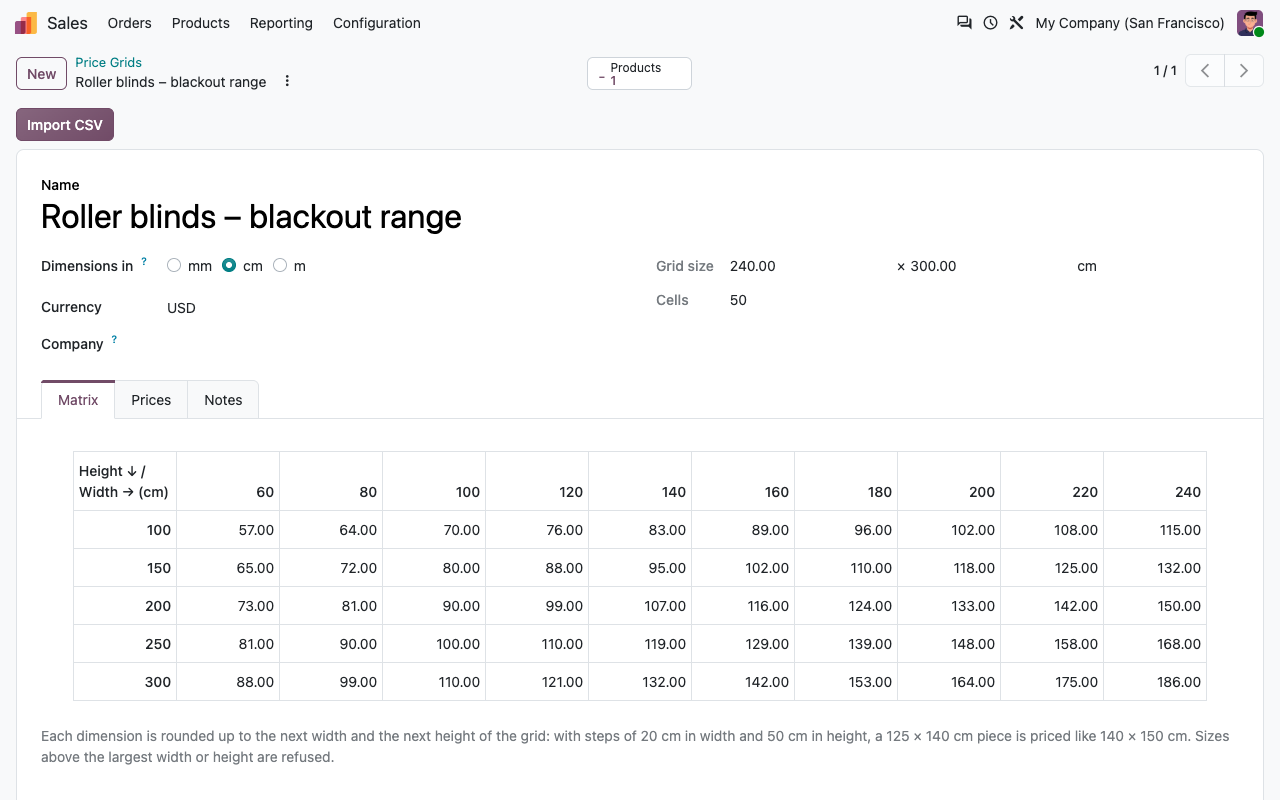
Task: Open the Price Grids breadcrumb link
Action: (x=109, y=63)
